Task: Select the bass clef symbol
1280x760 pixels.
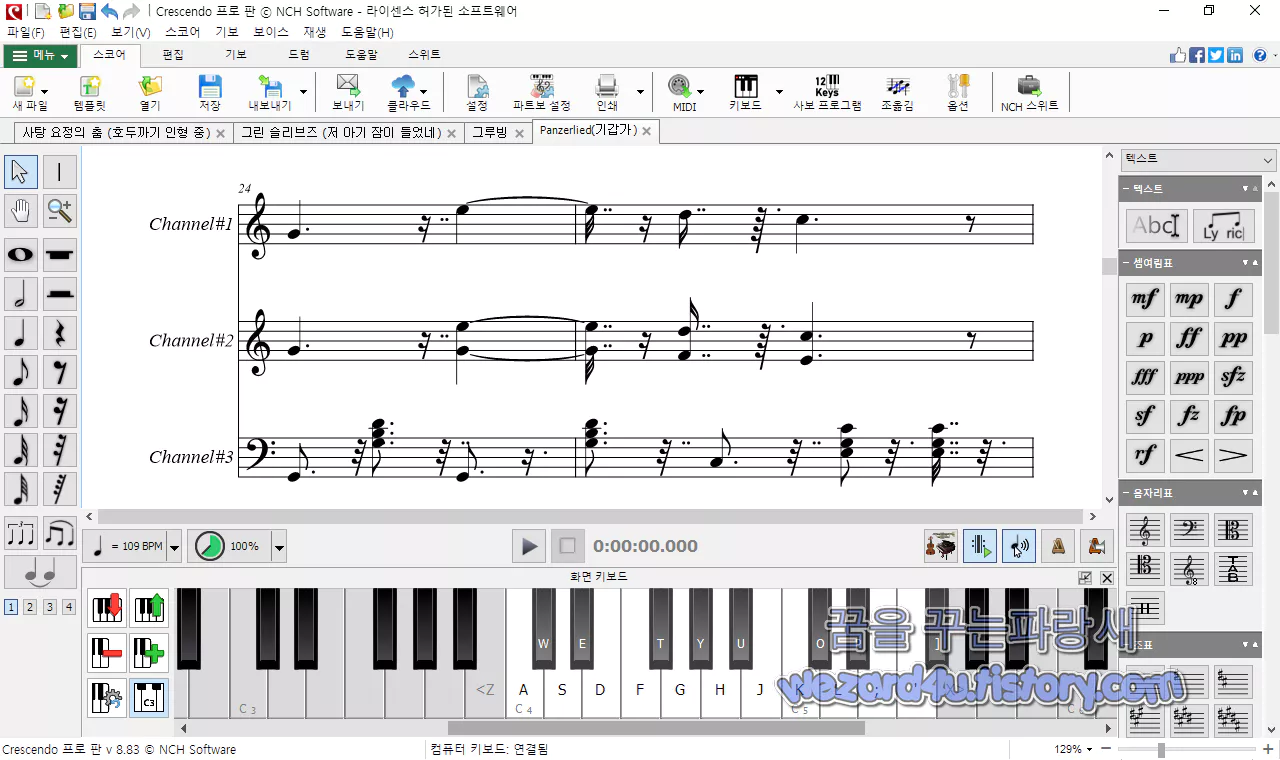Action: [1189, 530]
